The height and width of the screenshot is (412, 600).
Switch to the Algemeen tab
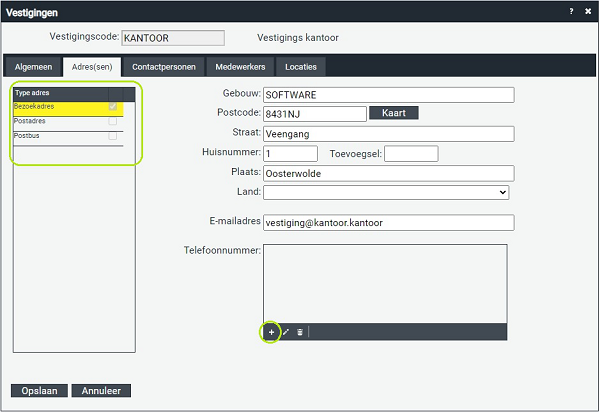[33, 67]
